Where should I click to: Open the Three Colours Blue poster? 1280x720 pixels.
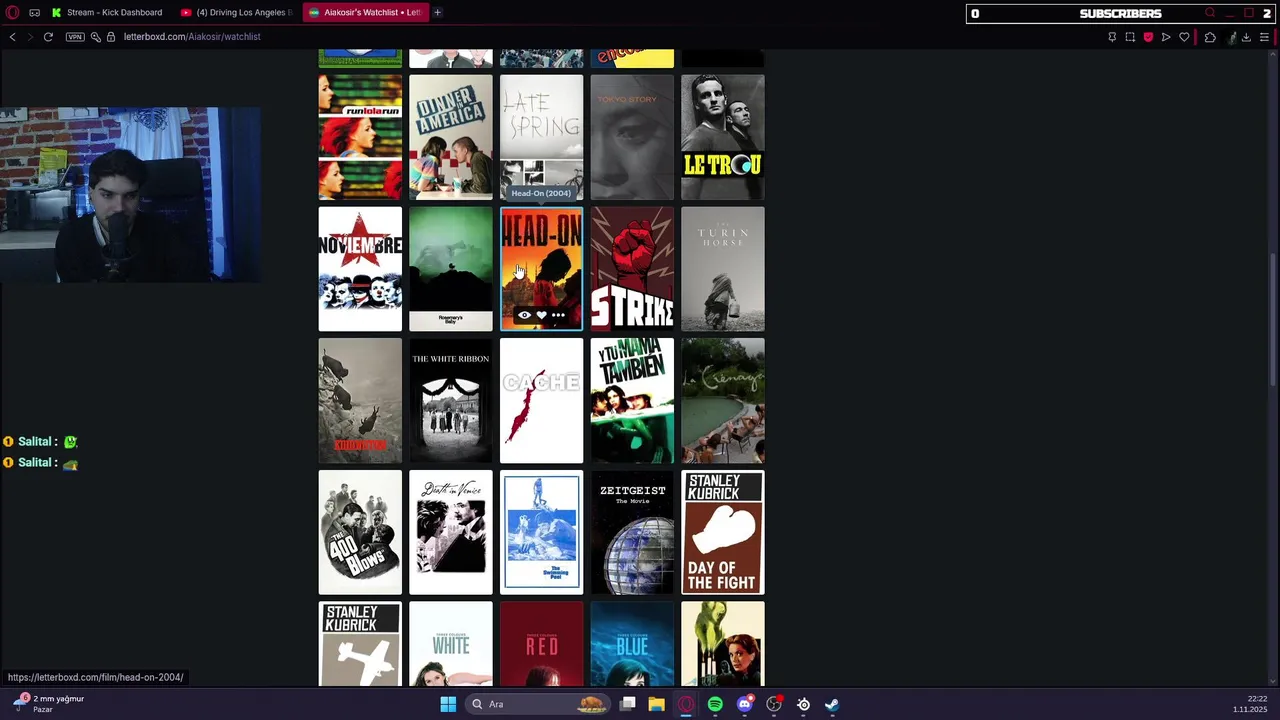point(632,644)
